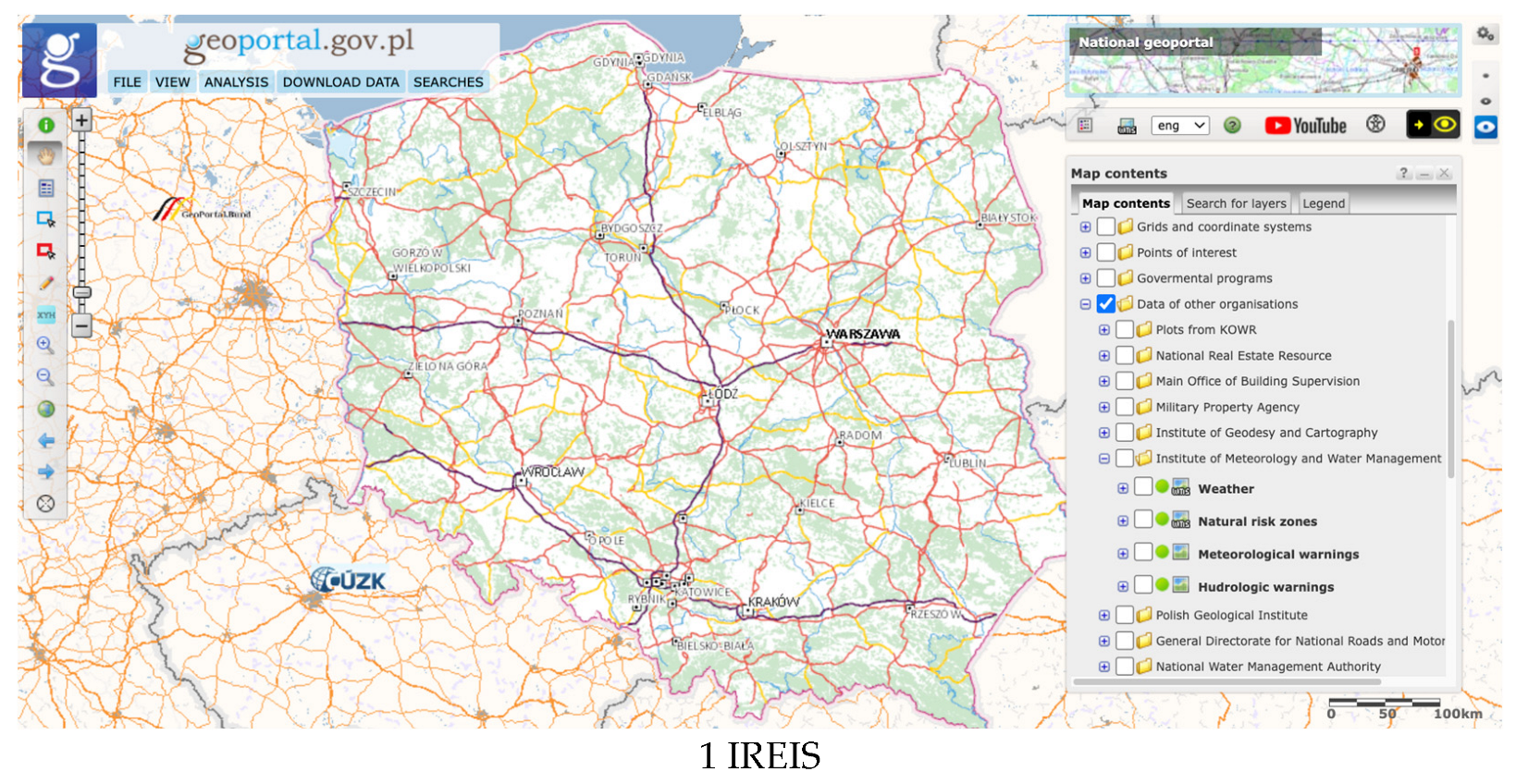
Task: Uncheck Data of other organisations checkbox
Action: click(x=1105, y=304)
